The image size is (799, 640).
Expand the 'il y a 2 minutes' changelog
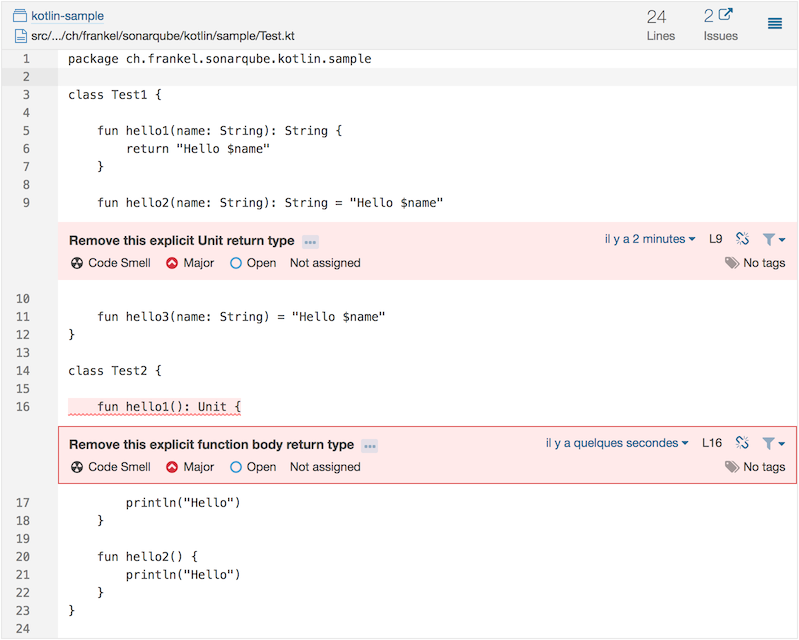pyautogui.click(x=651, y=239)
